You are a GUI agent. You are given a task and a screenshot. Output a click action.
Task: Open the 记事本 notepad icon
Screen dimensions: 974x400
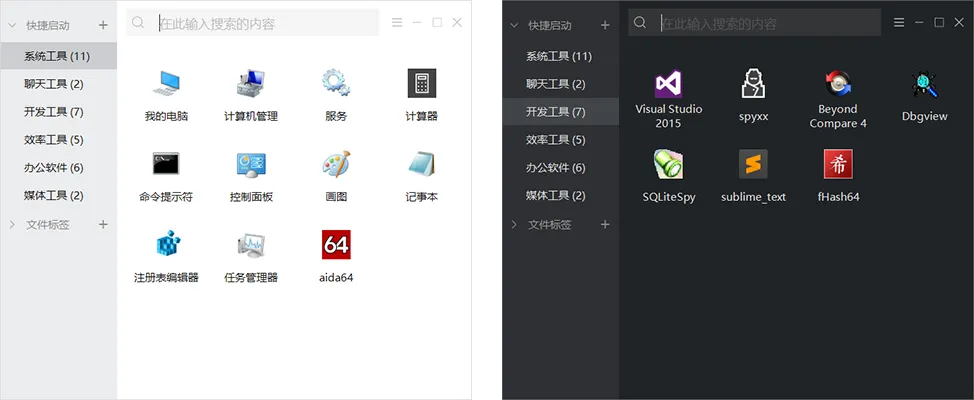tap(422, 164)
